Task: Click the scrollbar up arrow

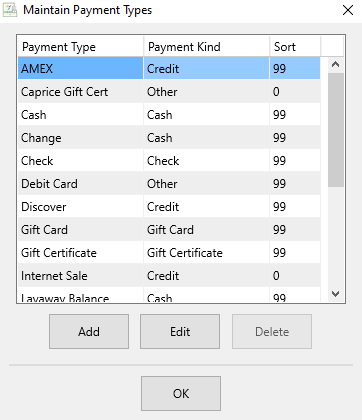Action: click(336, 65)
